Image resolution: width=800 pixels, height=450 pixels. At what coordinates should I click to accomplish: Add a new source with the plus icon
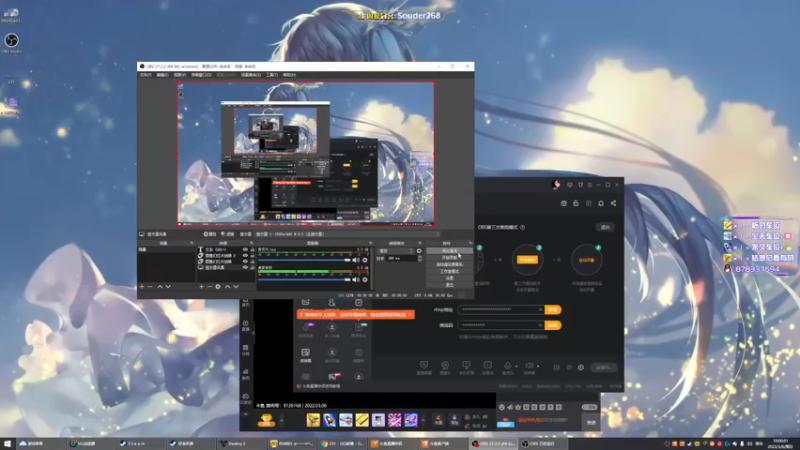[x=202, y=287]
